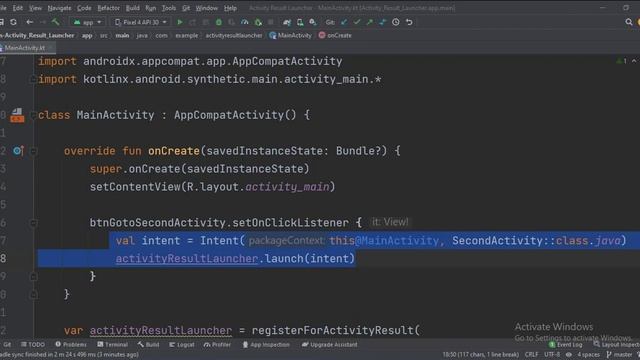Click the Attach Debugger to Android Process icon
The width and height of the screenshot is (640, 360).
point(258,22)
